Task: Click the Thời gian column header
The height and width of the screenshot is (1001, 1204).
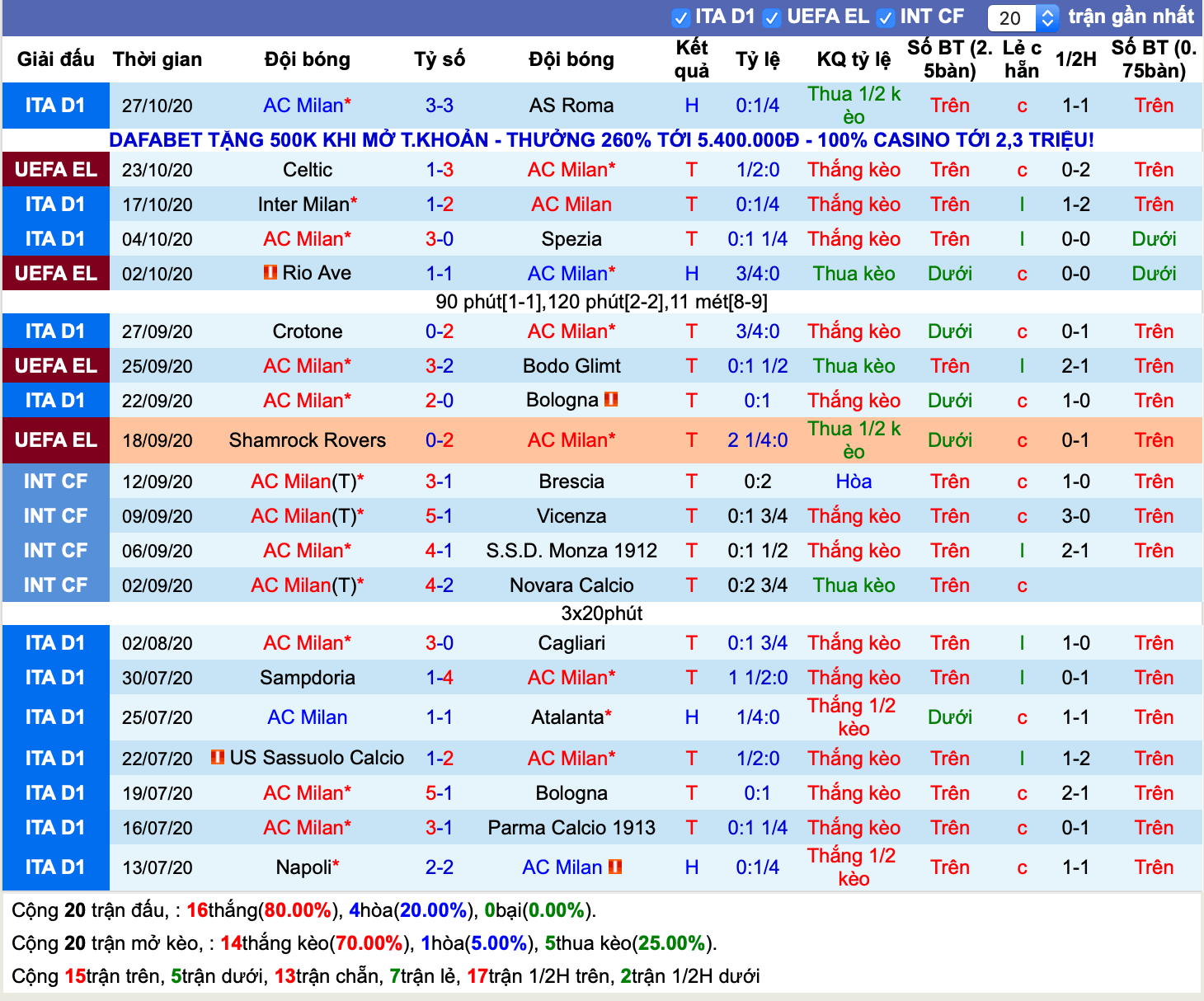Action: [158, 59]
